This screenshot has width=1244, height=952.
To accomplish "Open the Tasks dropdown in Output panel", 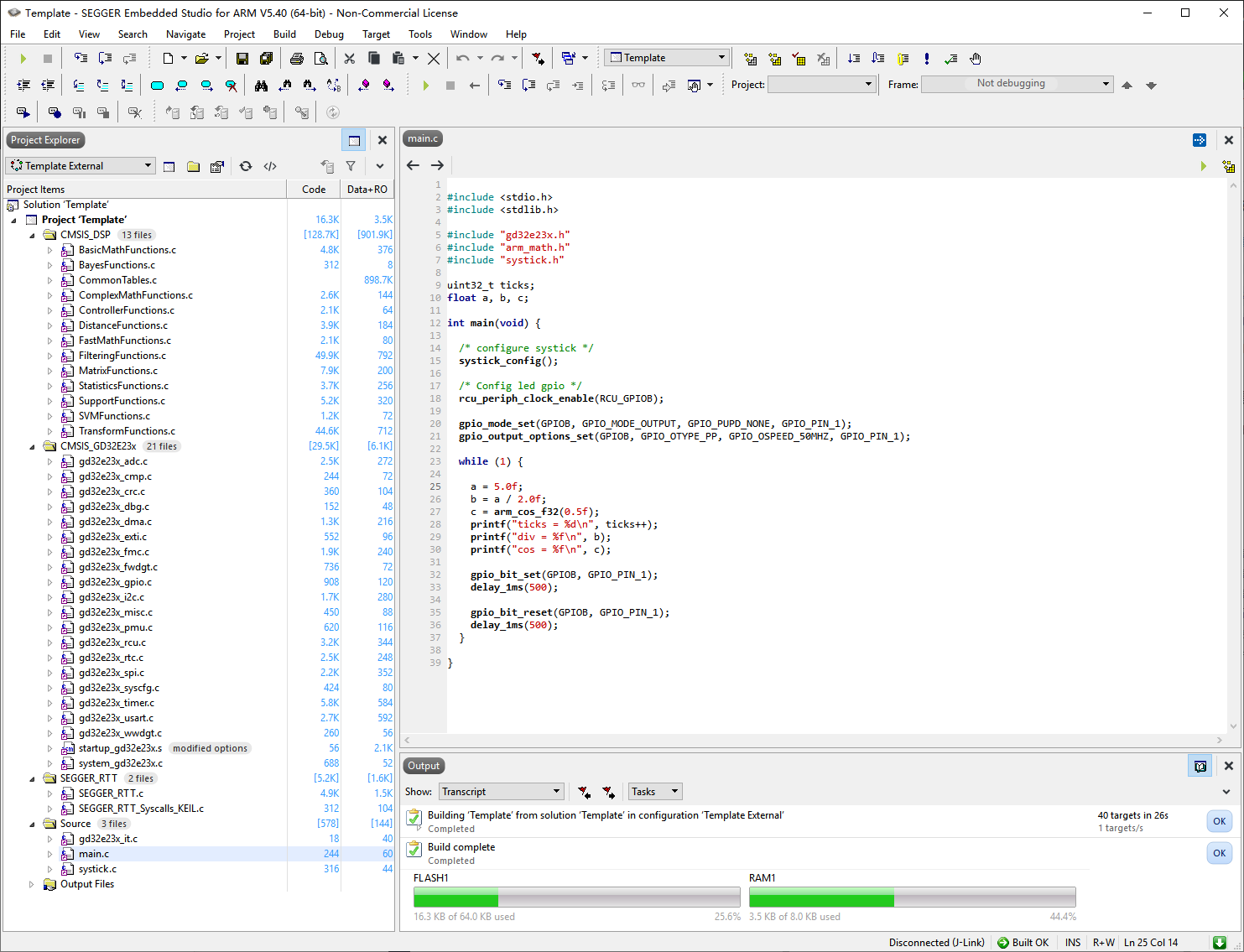I will (656, 792).
